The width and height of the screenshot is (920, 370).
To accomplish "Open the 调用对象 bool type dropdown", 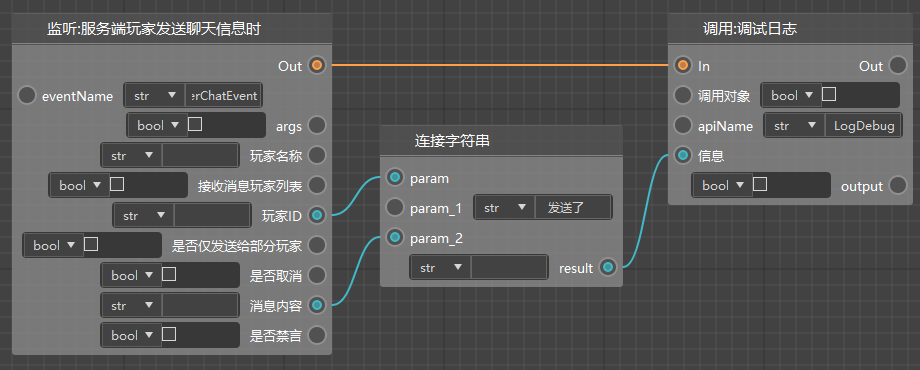I will point(792,95).
